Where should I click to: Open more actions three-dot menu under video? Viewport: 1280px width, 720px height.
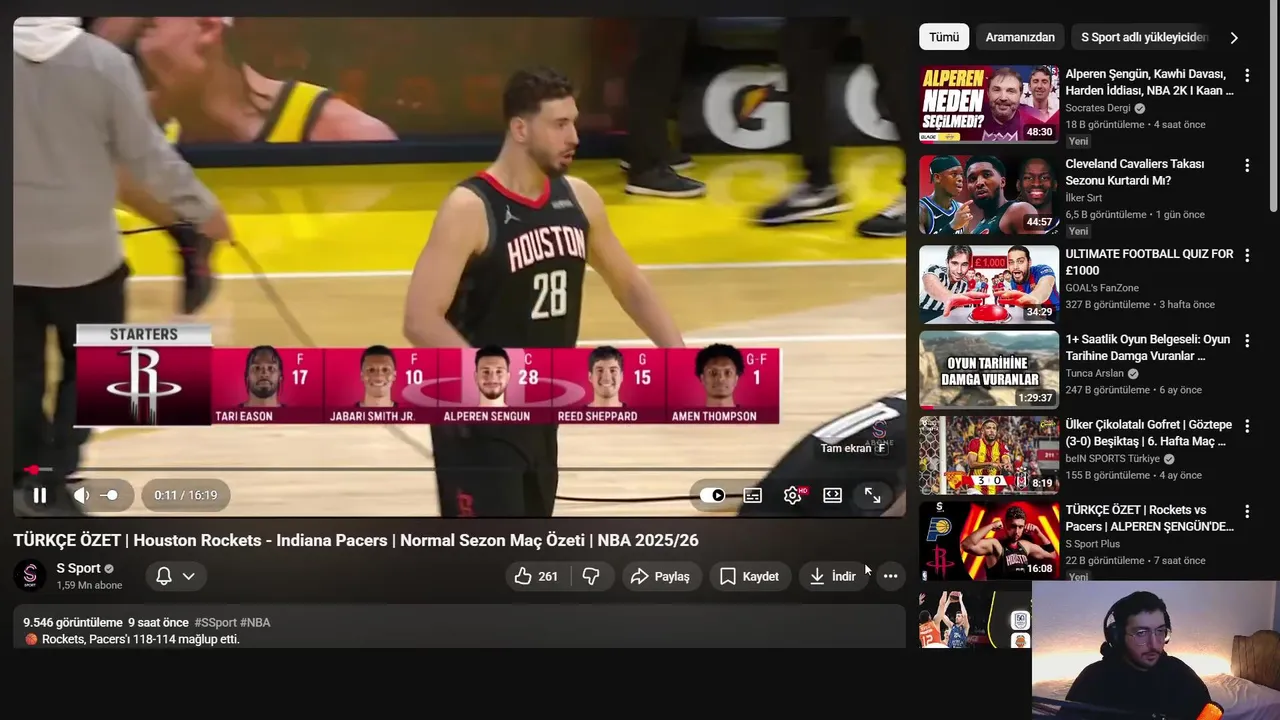890,576
